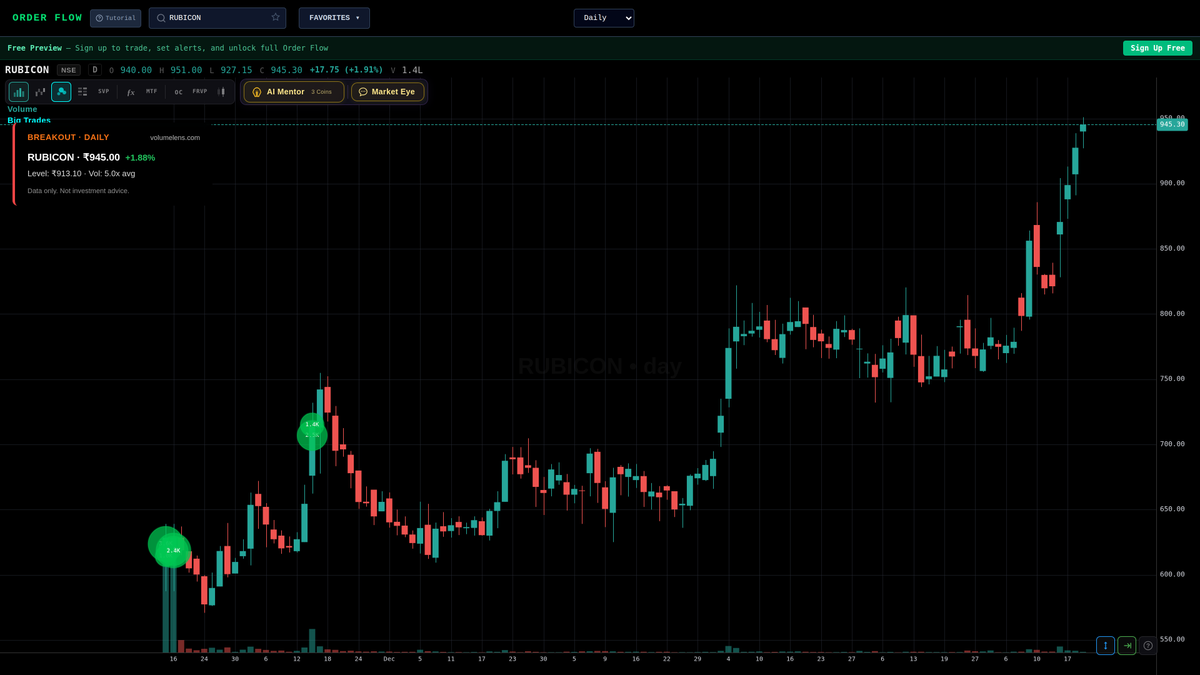Open the Tutorial

pyautogui.click(x=115, y=17)
